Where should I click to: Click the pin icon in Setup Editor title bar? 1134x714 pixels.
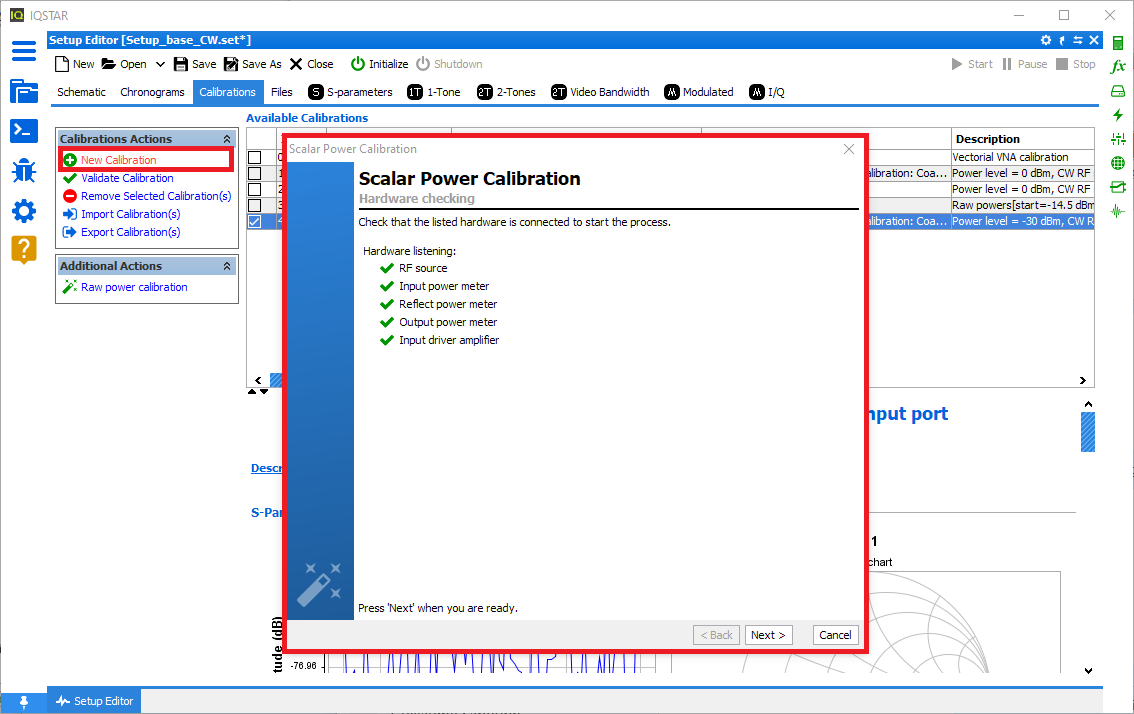click(x=1062, y=41)
